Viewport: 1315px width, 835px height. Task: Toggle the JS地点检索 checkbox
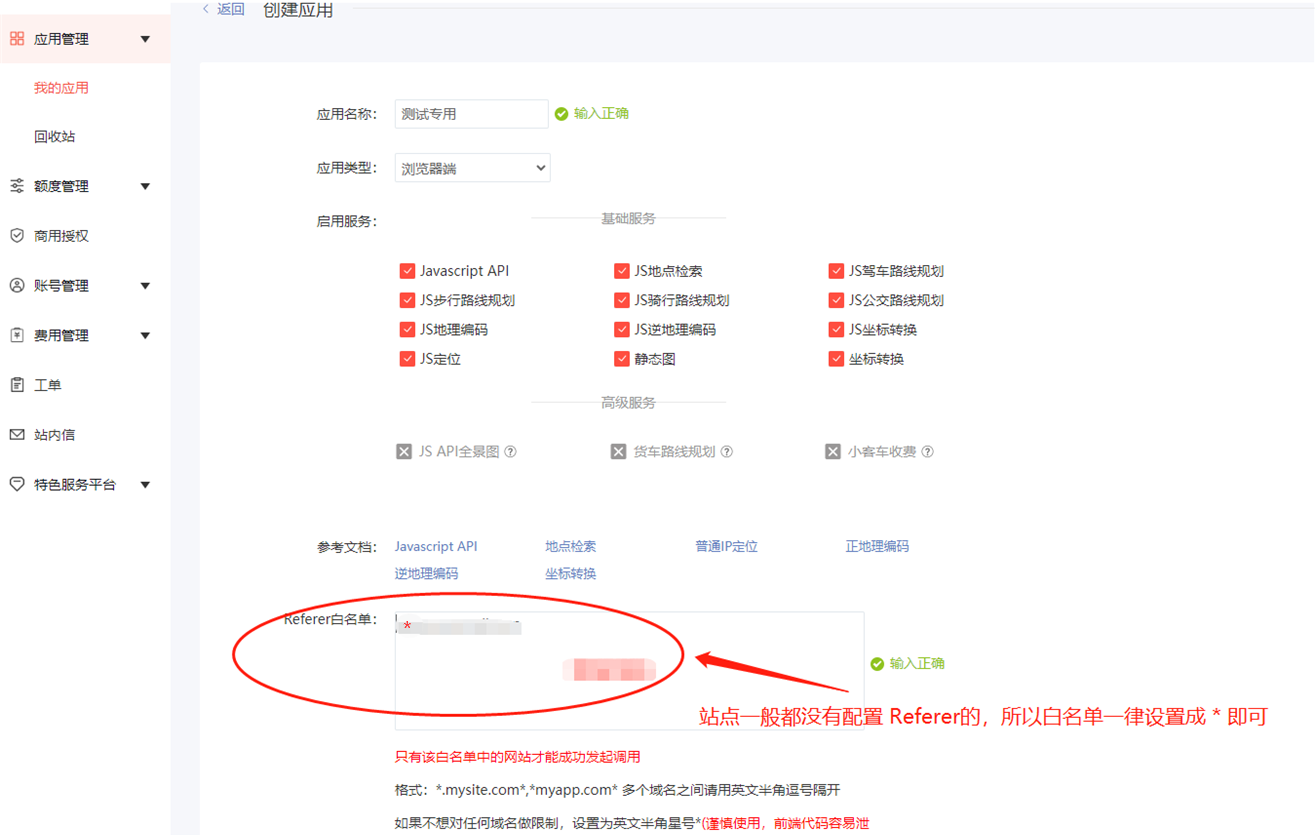621,271
